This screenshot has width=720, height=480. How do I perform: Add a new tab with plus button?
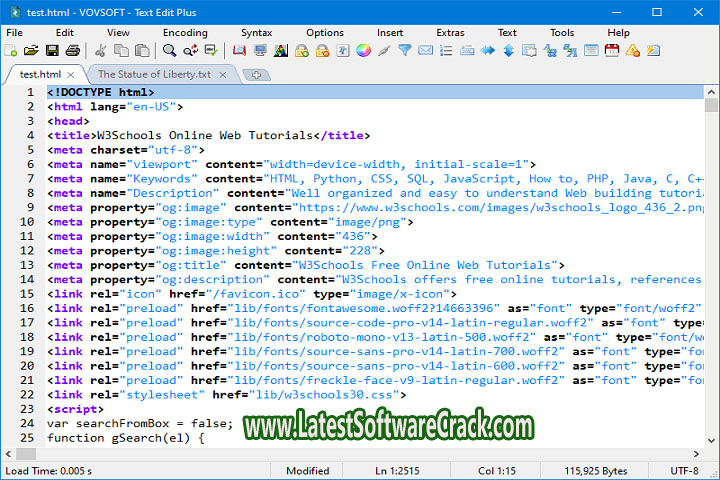256,75
